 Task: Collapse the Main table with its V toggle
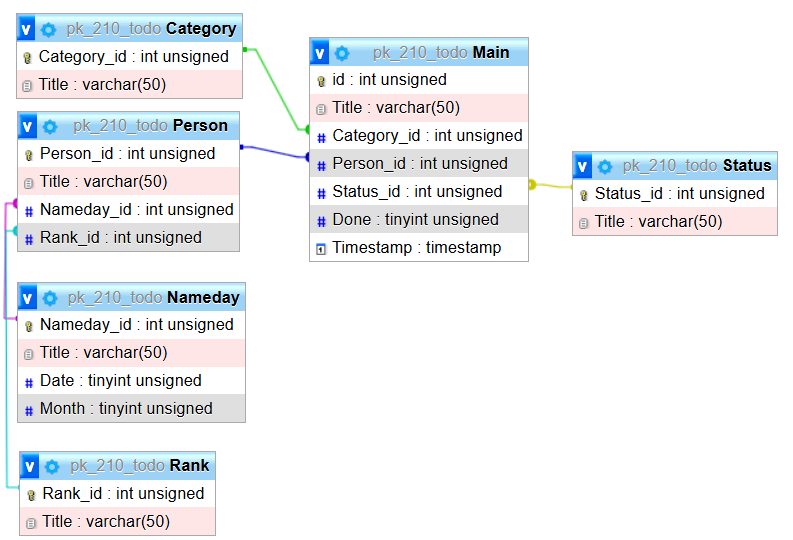(x=320, y=53)
